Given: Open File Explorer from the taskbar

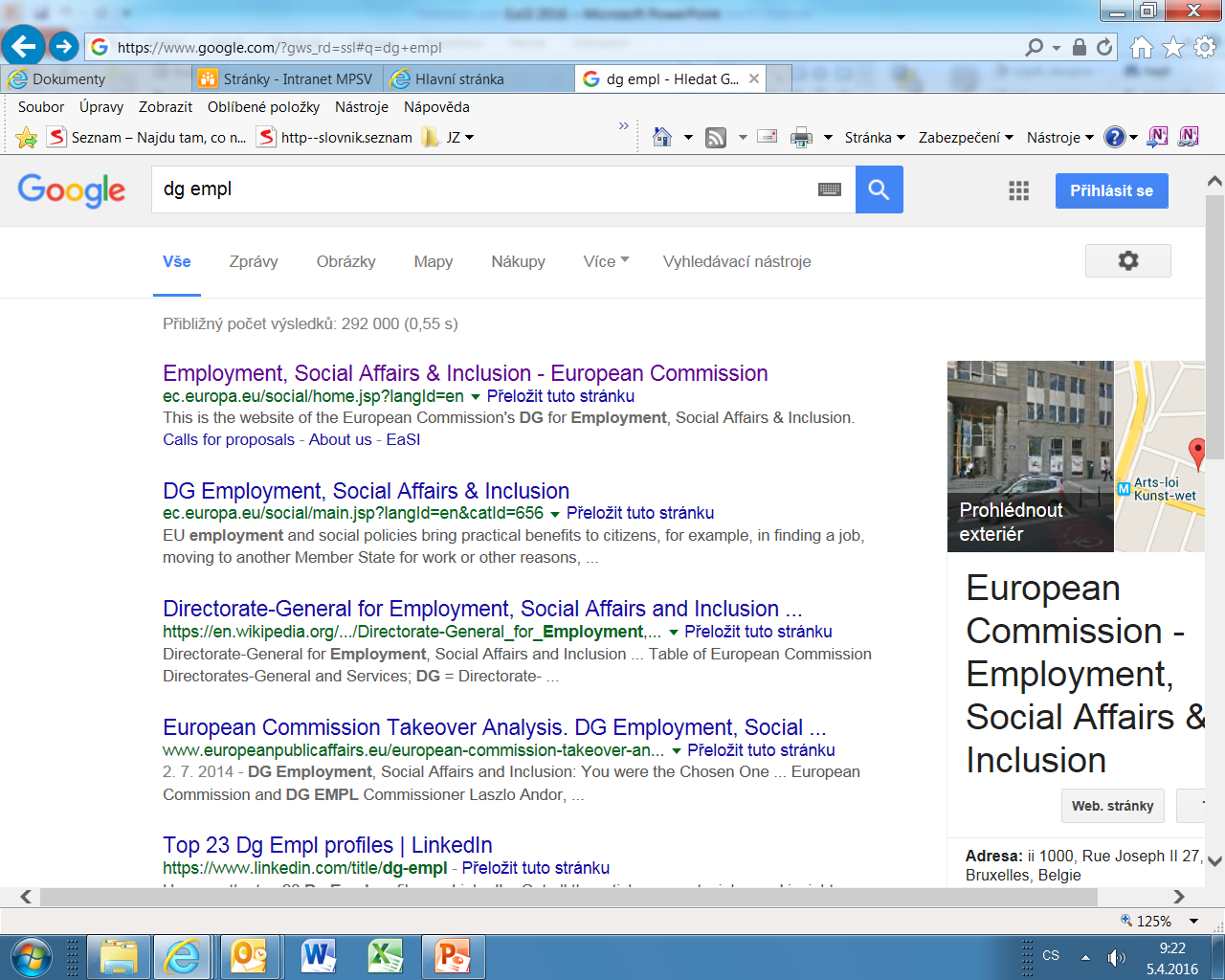Looking at the screenshot, I should pos(119,957).
